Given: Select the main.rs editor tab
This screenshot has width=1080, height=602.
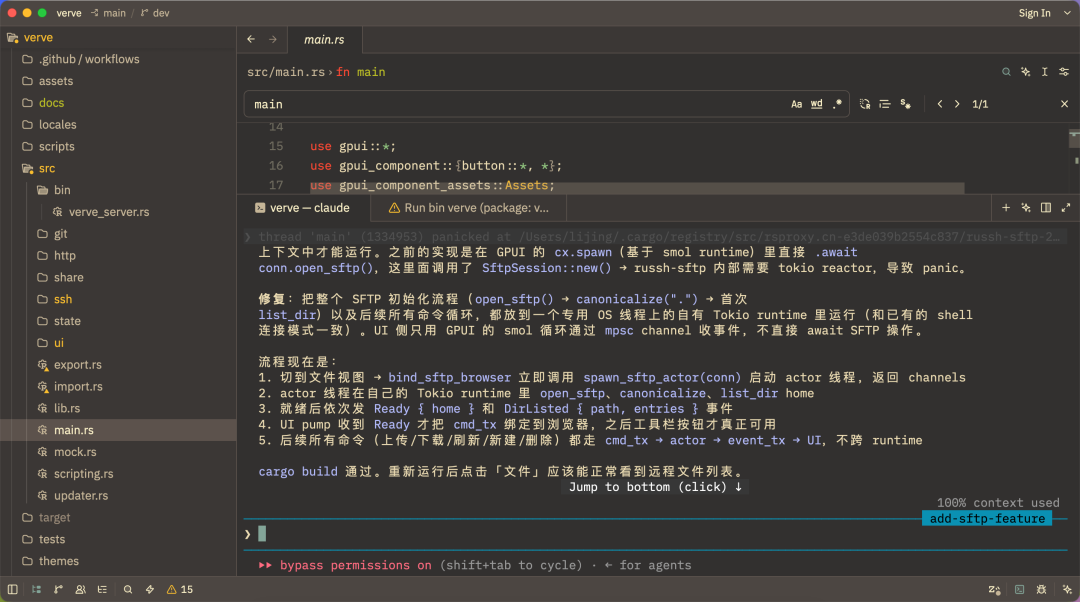Looking at the screenshot, I should tap(324, 40).
